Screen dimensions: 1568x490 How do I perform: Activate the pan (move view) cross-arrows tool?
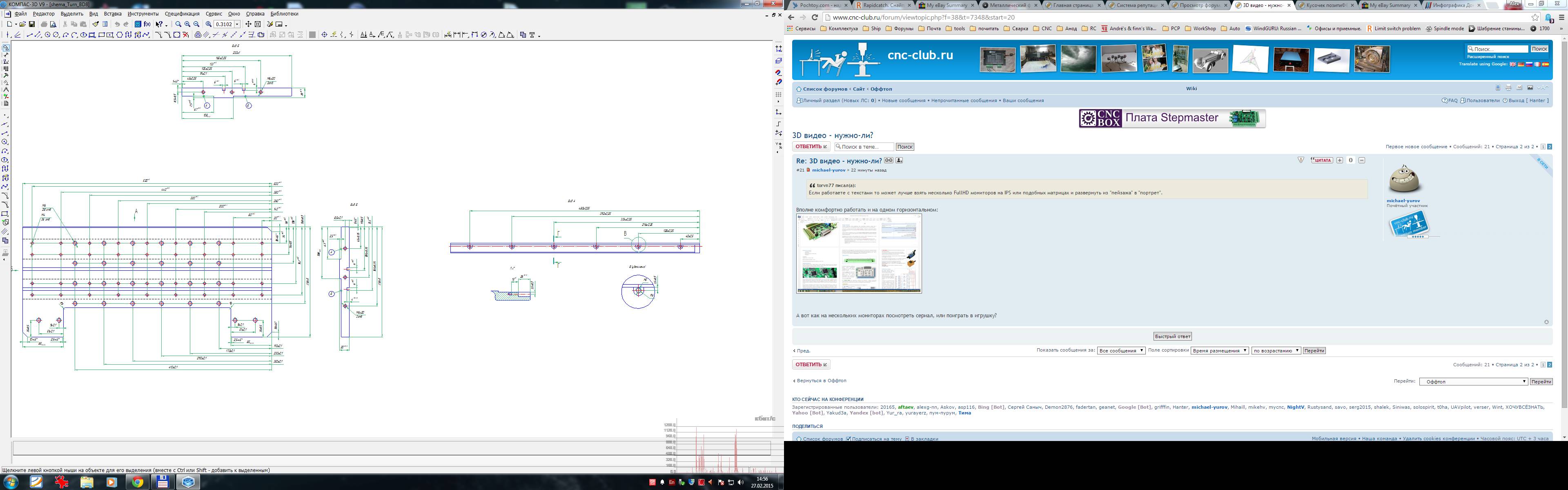coord(248,24)
